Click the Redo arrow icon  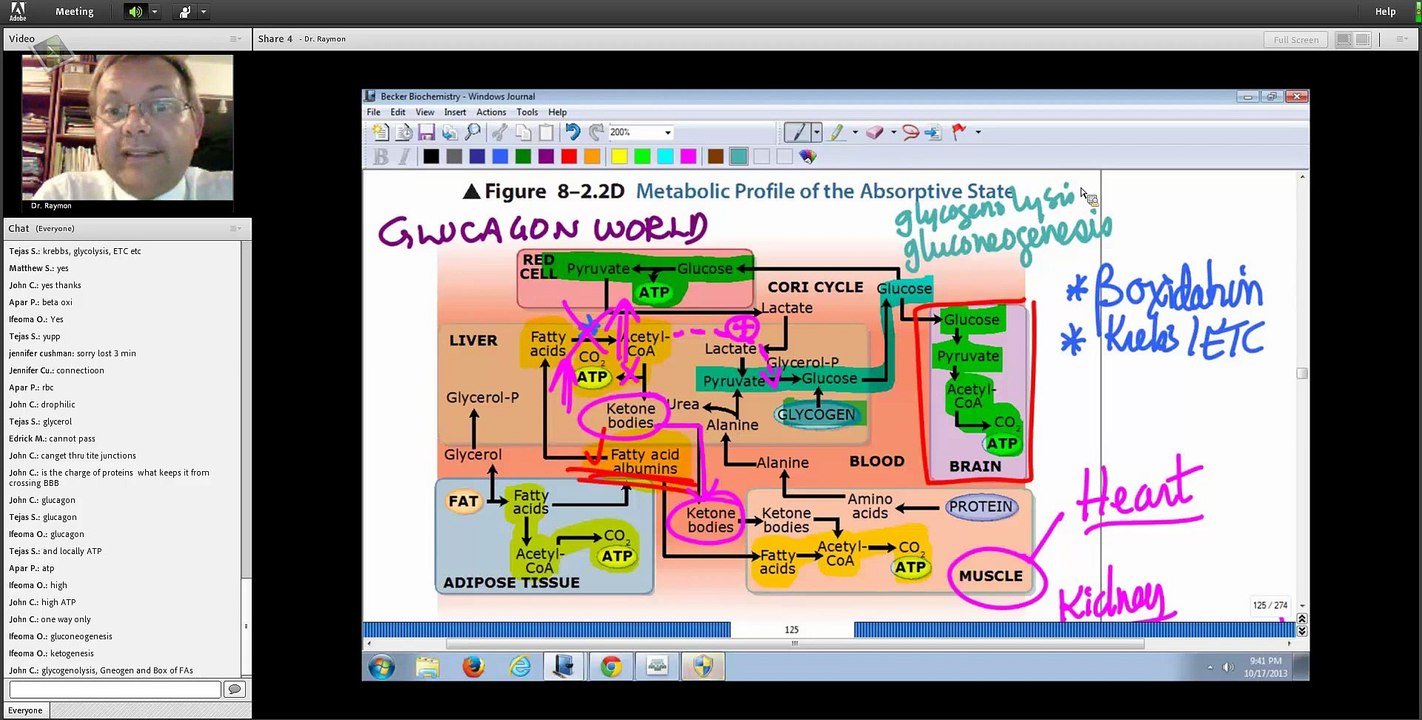[x=596, y=132]
